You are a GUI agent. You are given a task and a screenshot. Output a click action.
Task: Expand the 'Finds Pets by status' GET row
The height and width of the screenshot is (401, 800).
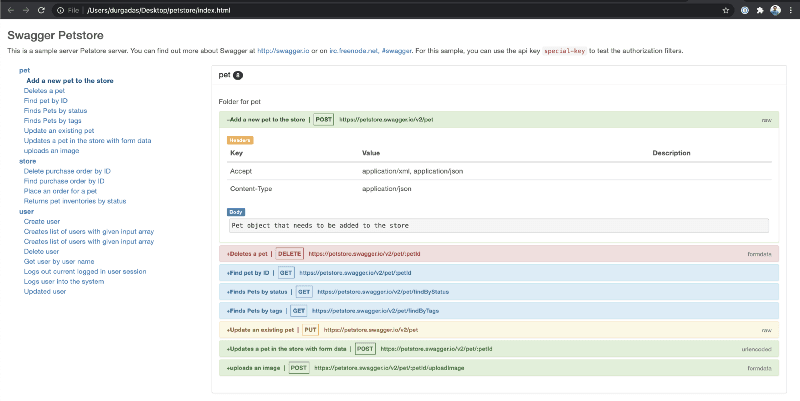click(x=499, y=292)
